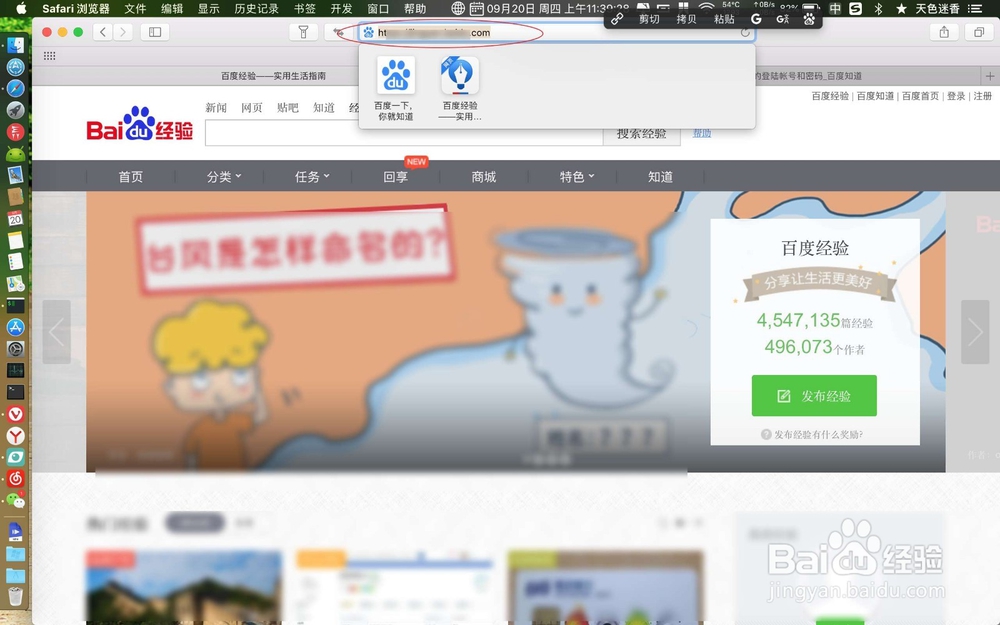The image size is (1000, 625).
Task: Open the 书签 menu
Action: [305, 8]
